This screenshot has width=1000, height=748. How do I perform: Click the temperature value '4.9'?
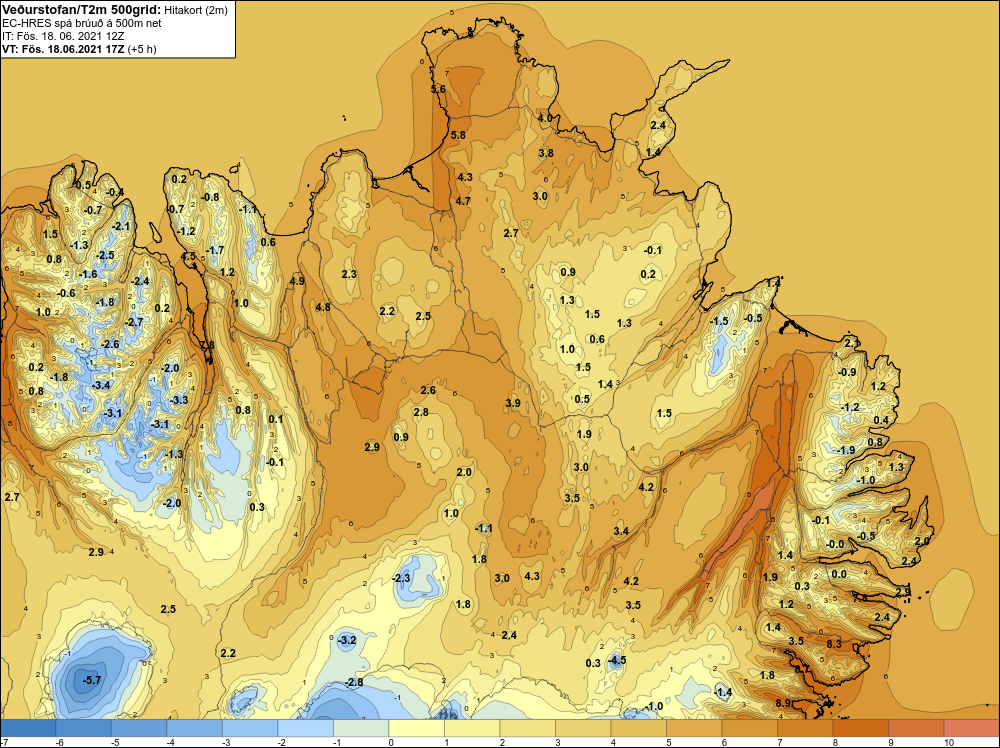tap(297, 281)
